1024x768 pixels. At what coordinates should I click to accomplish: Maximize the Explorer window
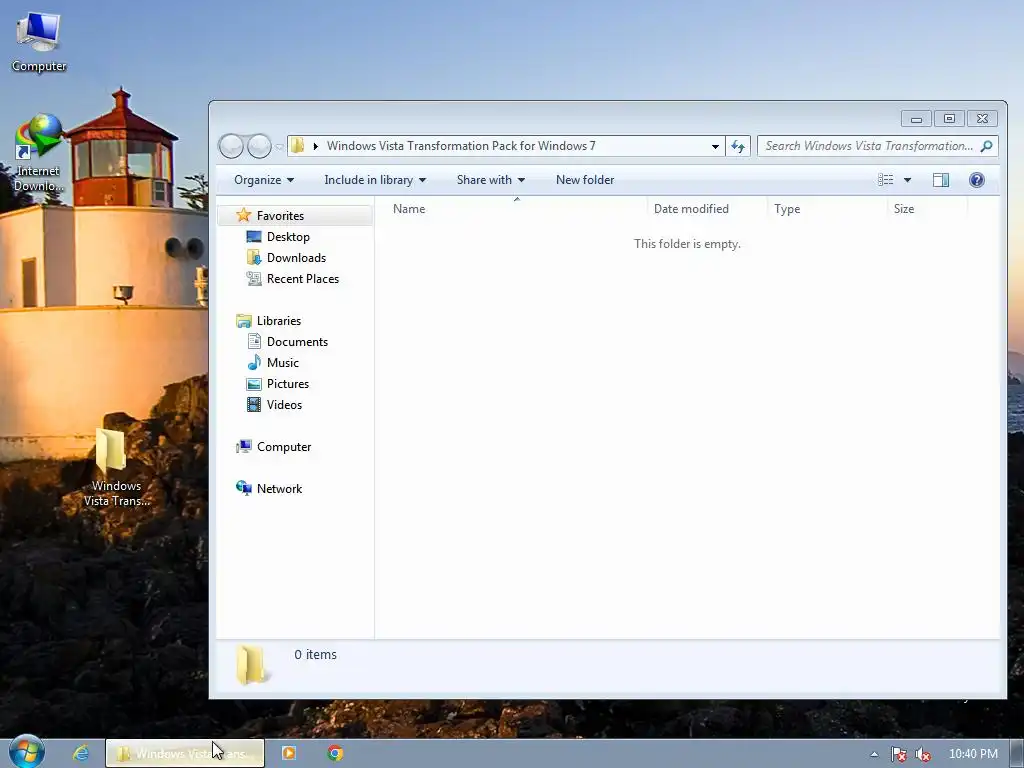(949, 118)
